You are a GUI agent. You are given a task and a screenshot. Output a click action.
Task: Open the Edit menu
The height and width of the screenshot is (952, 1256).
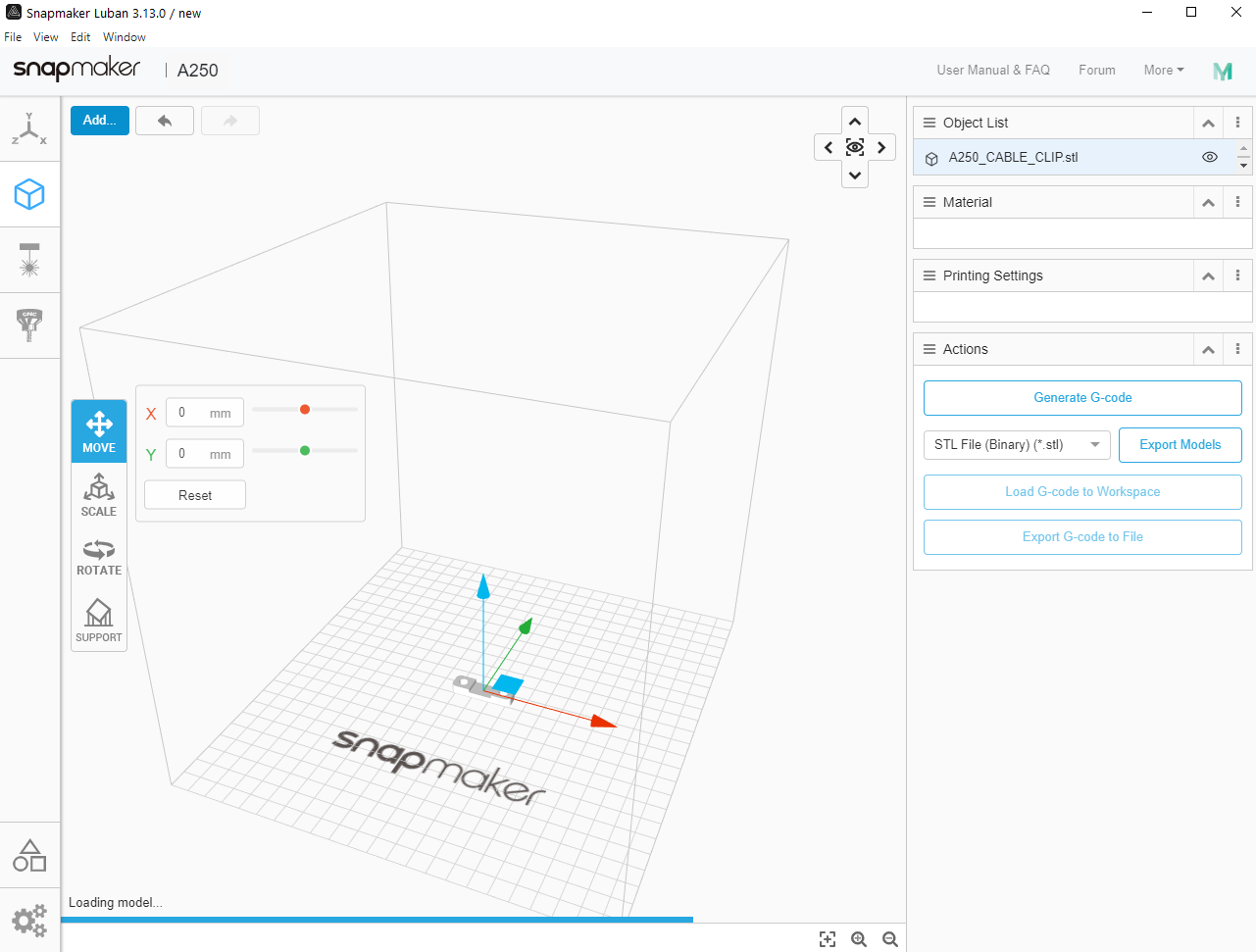[80, 36]
